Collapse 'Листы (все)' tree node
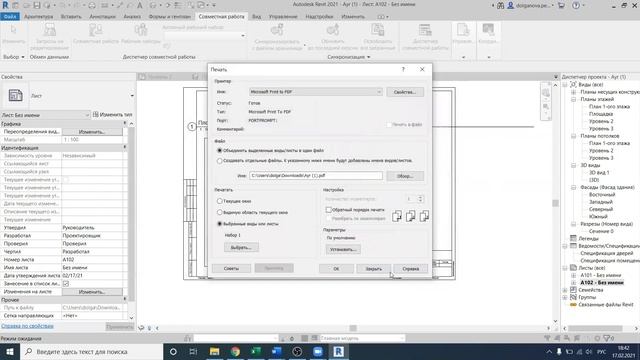 pos(565,268)
